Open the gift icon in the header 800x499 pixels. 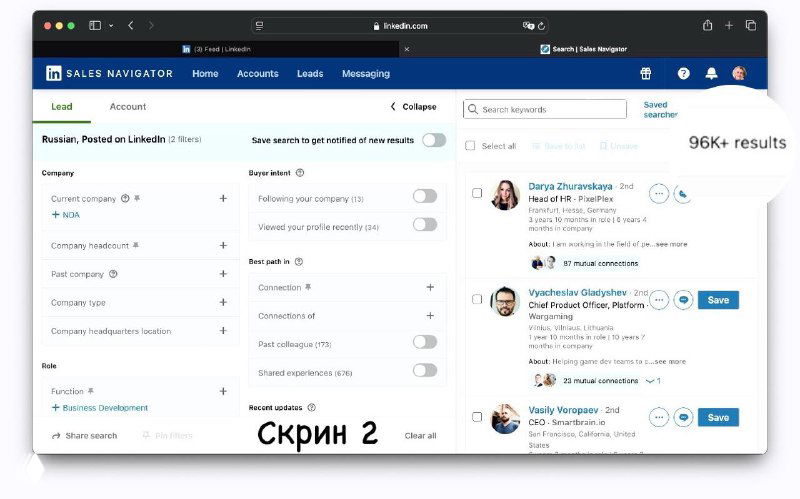[x=646, y=73]
